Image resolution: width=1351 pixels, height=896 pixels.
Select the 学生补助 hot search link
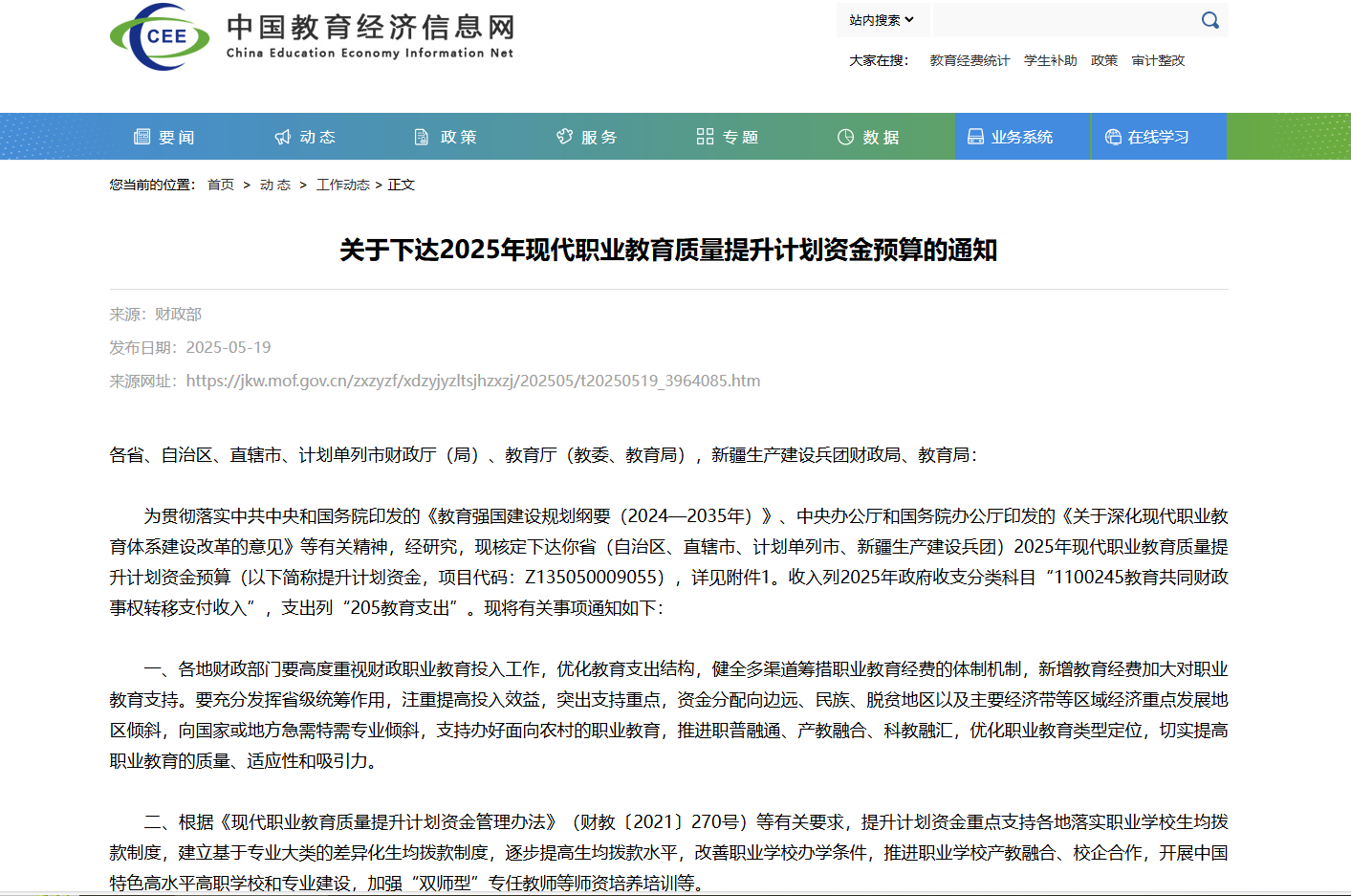point(1050,60)
